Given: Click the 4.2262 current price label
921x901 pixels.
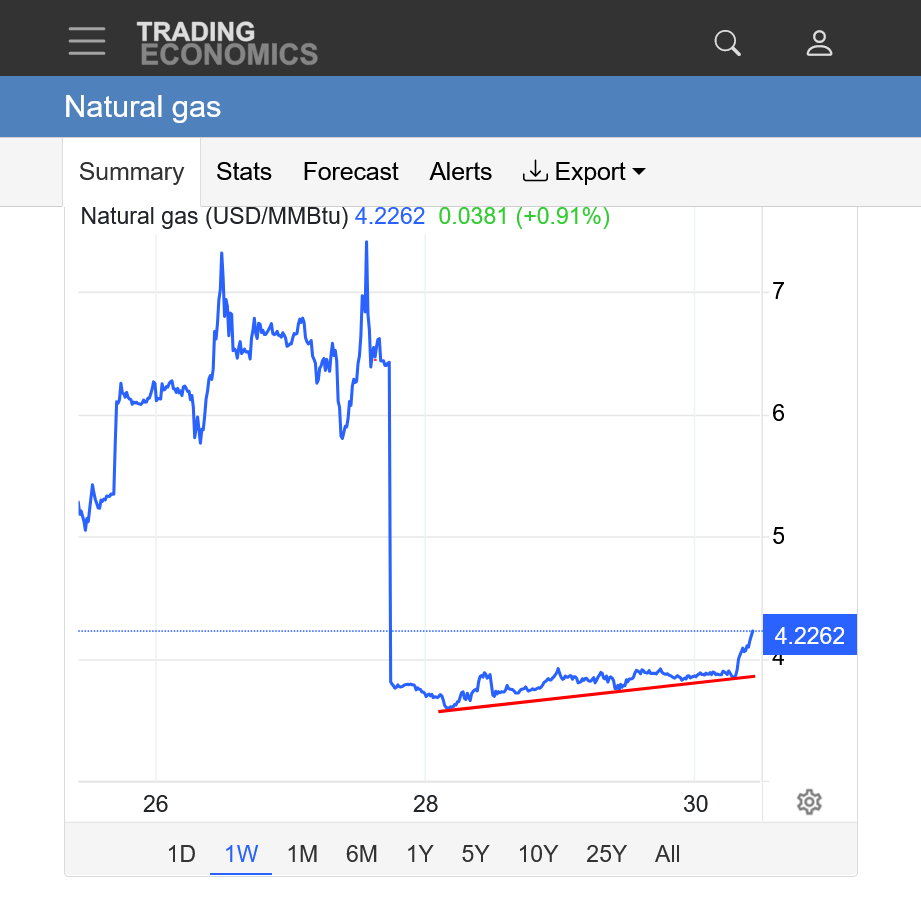Looking at the screenshot, I should (x=809, y=635).
